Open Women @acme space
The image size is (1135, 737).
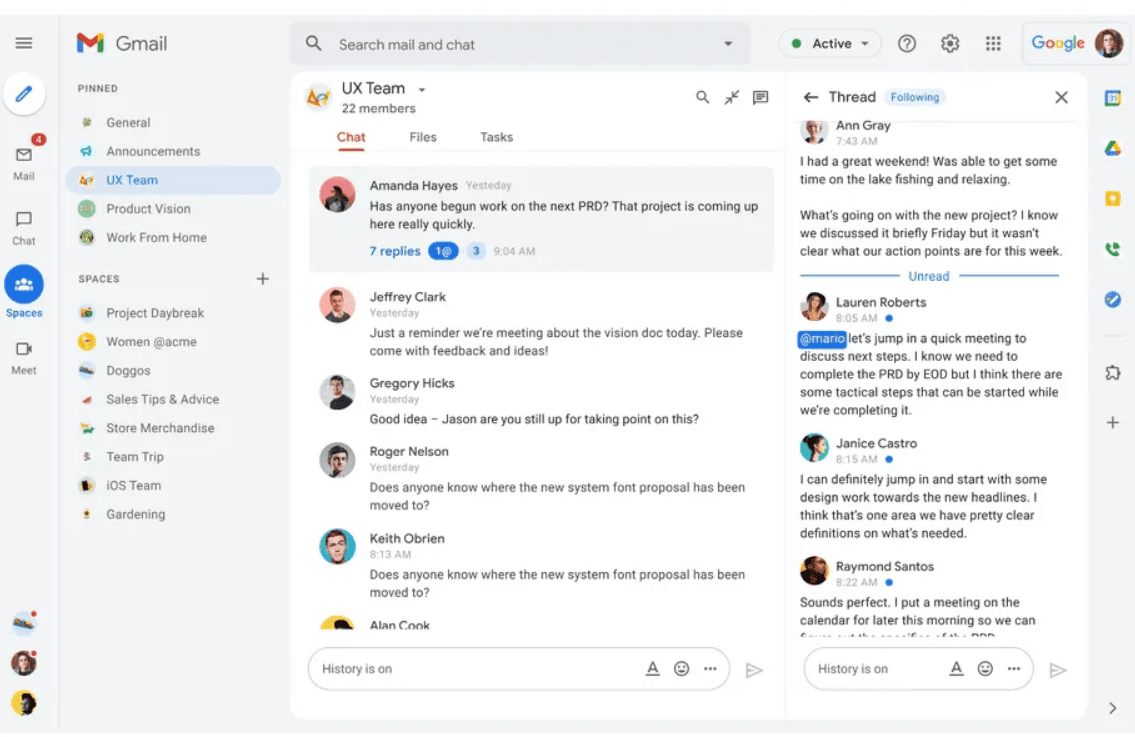[173, 342]
